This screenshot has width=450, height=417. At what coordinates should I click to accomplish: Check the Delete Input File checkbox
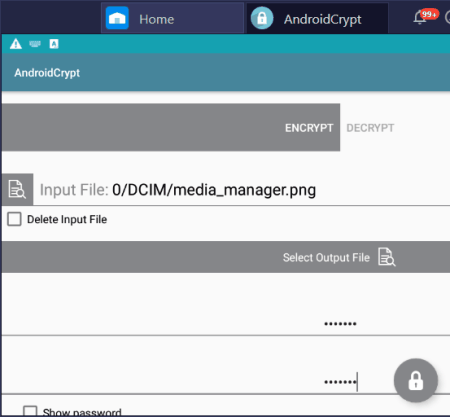(14, 219)
